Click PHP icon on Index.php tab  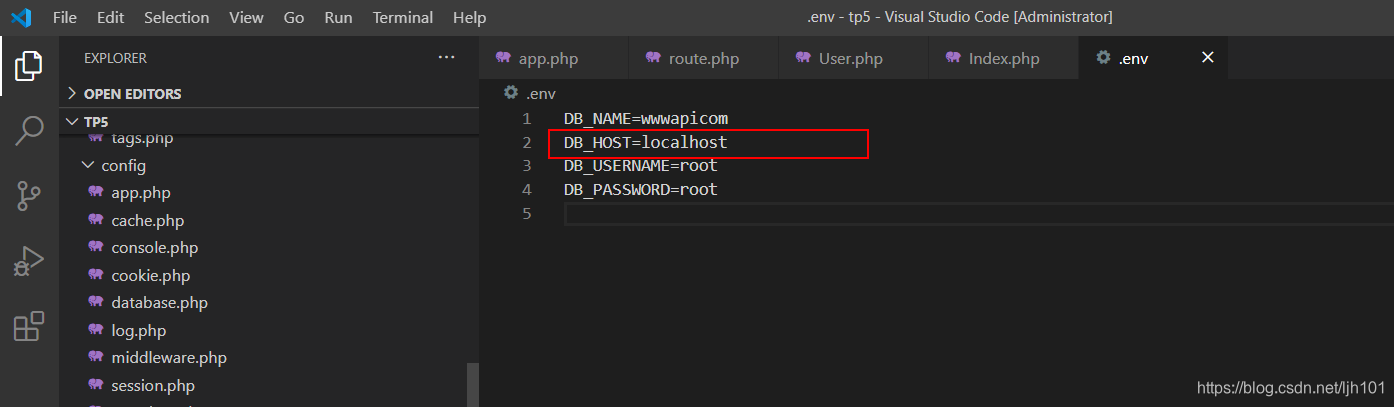tap(953, 58)
